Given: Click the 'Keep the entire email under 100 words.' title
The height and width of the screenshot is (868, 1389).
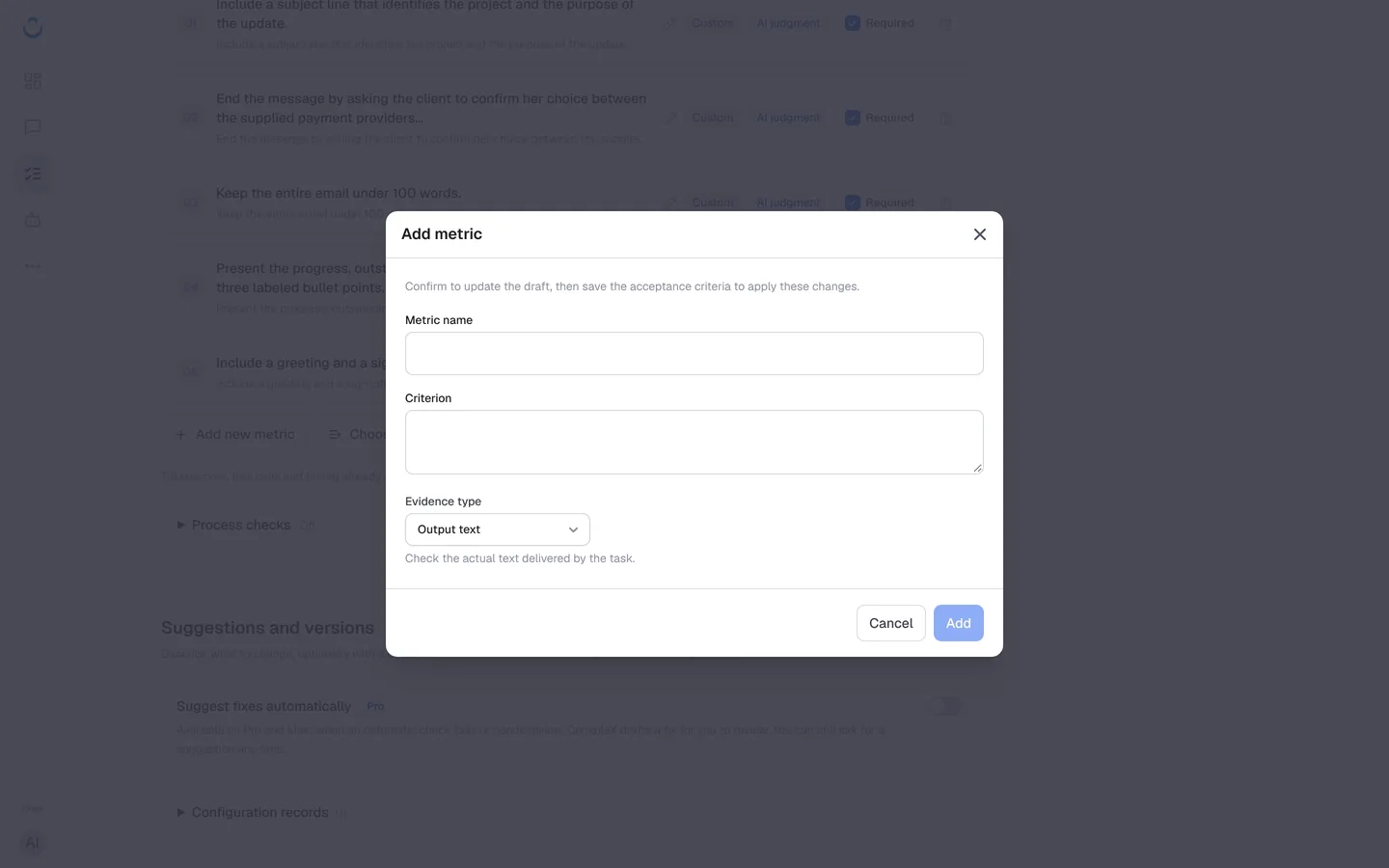Looking at the screenshot, I should click(x=339, y=193).
